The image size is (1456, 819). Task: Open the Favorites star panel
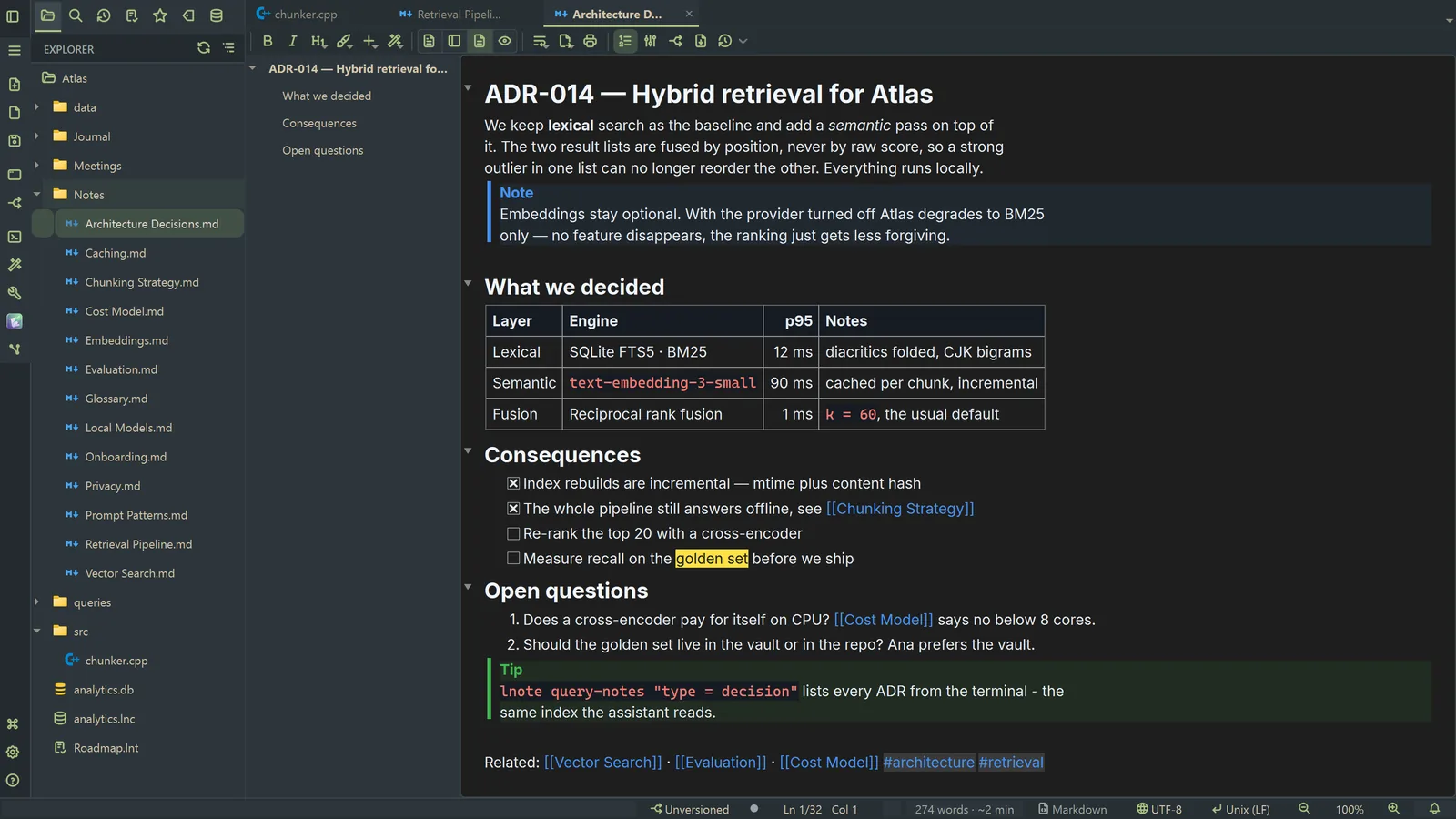tap(160, 15)
